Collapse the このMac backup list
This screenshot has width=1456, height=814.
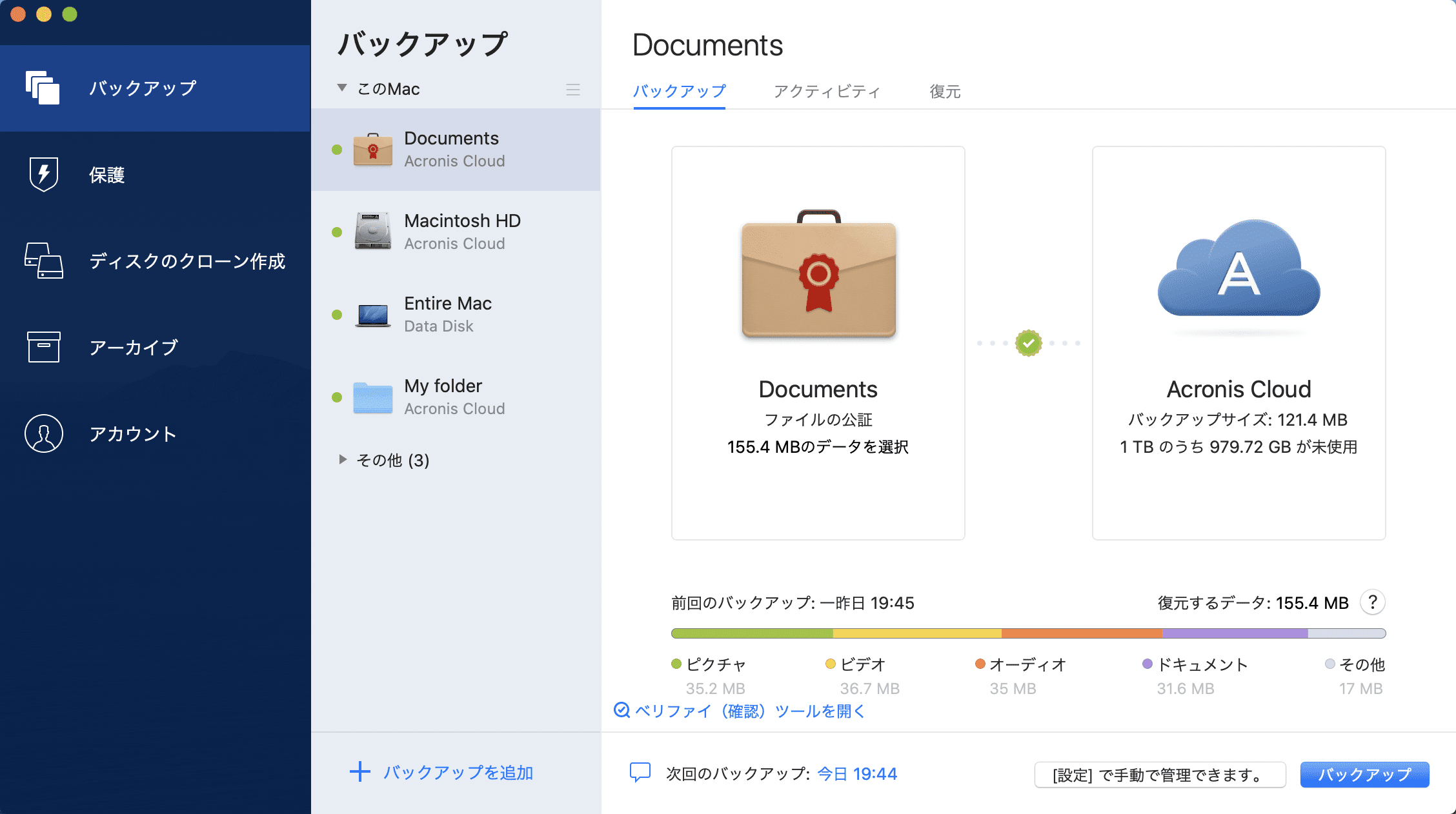tap(342, 88)
